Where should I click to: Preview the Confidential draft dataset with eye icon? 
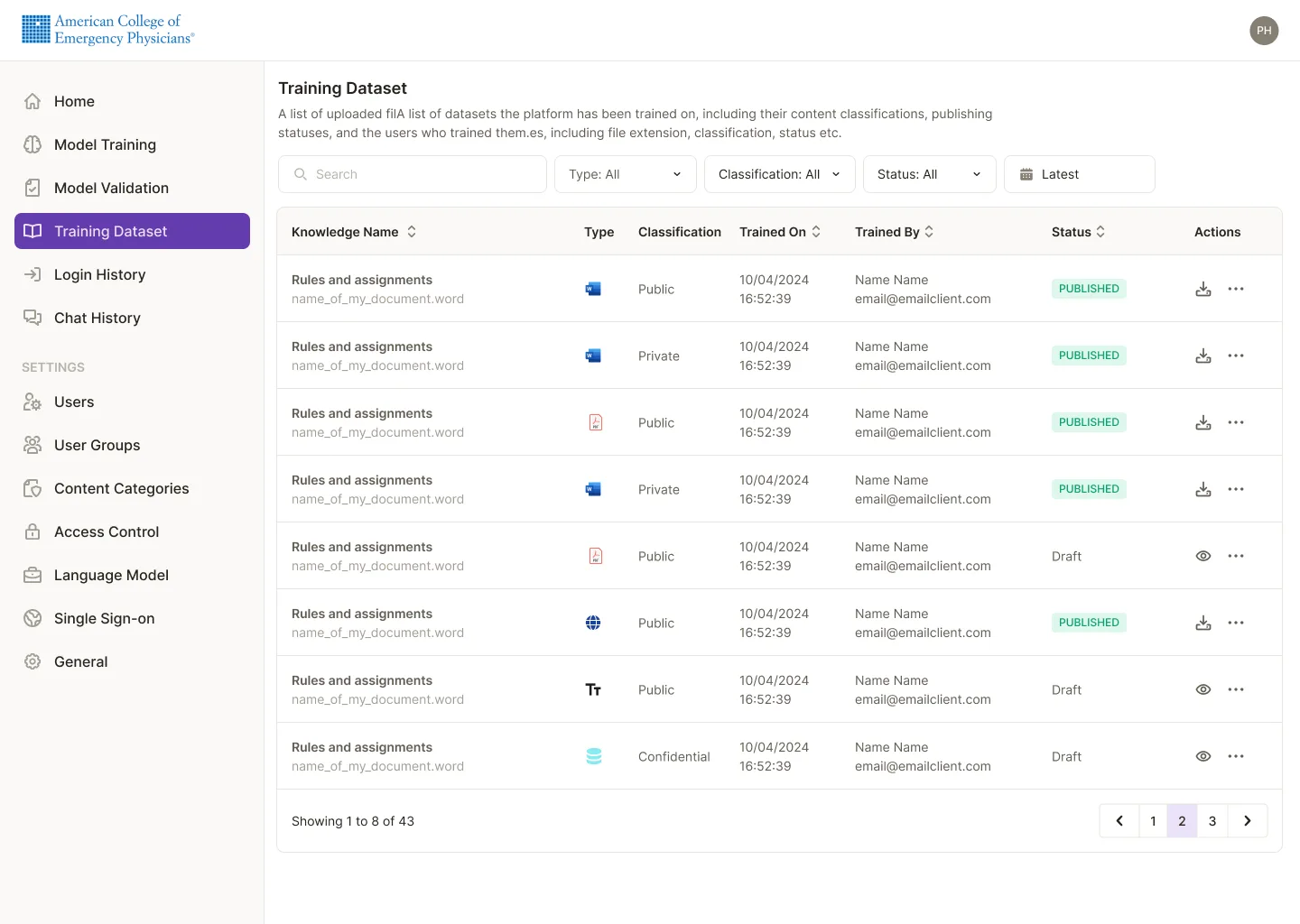click(x=1203, y=756)
